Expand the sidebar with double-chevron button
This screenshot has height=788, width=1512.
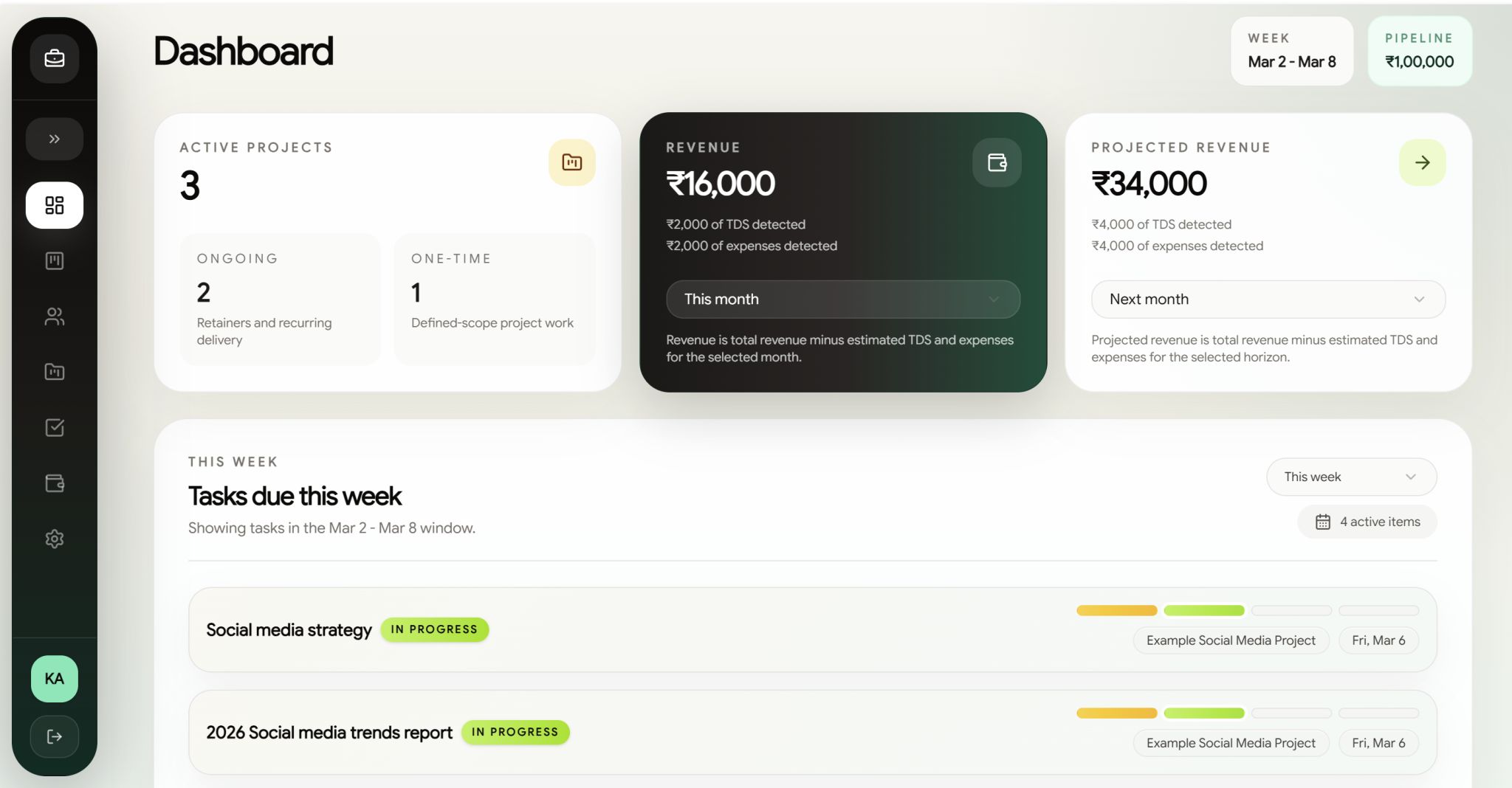click(55, 139)
